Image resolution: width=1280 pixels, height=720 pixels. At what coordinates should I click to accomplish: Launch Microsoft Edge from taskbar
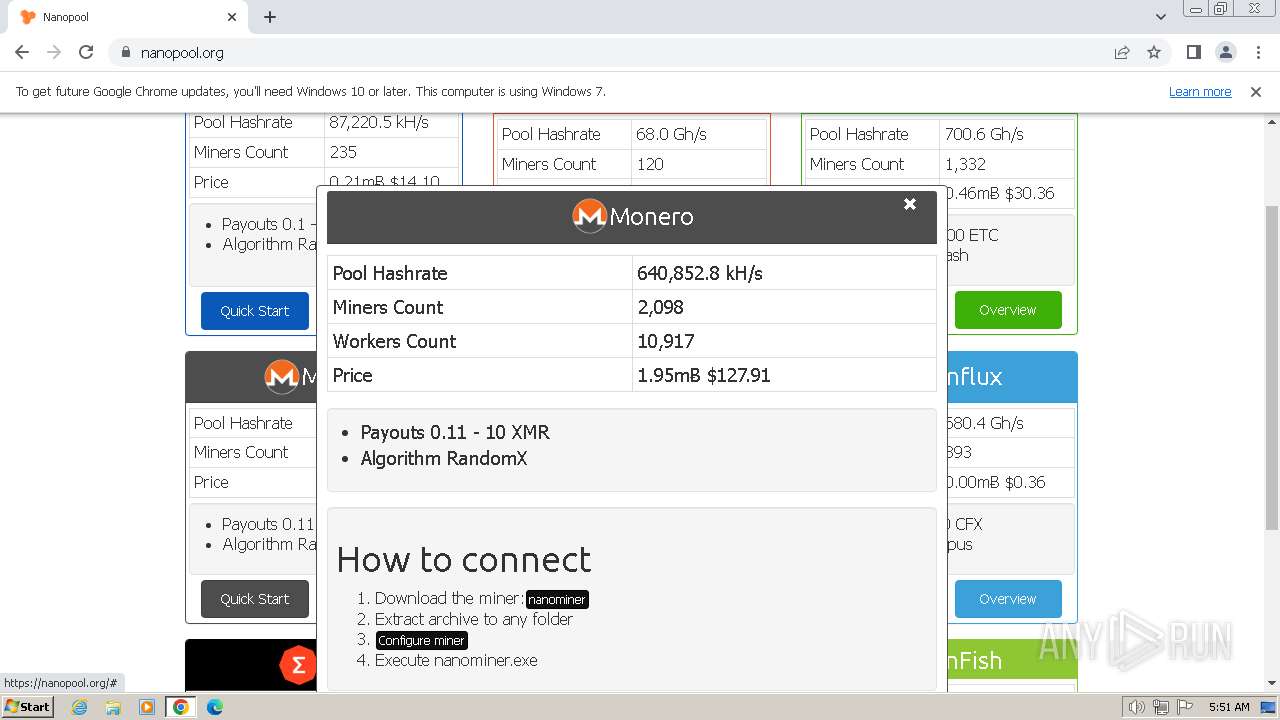pyautogui.click(x=215, y=707)
